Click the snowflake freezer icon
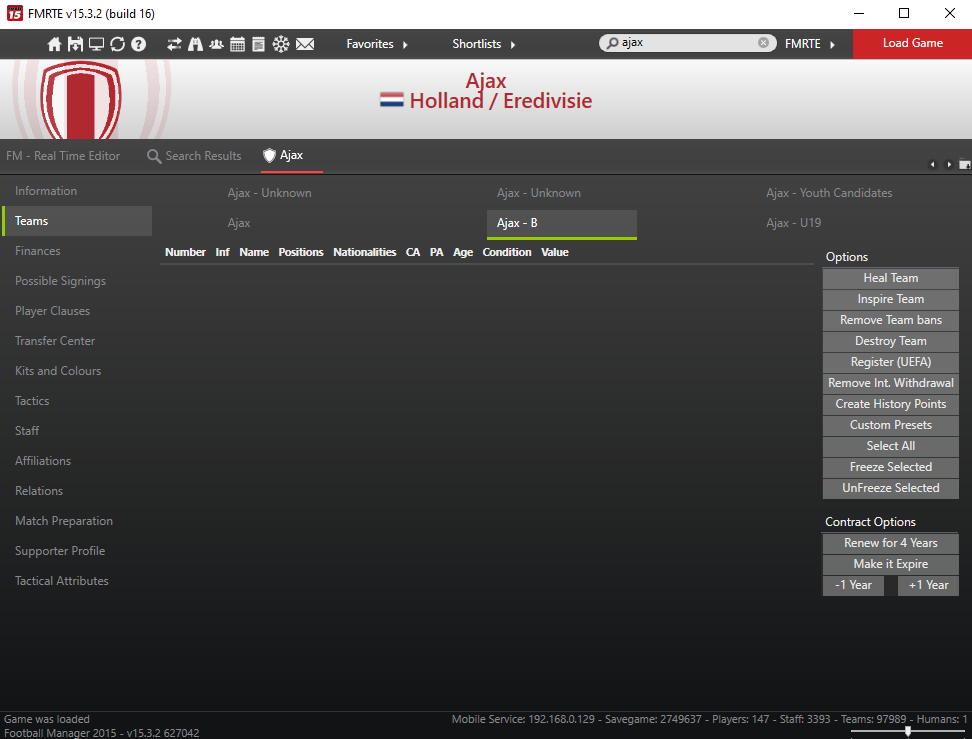Image resolution: width=972 pixels, height=739 pixels. [x=281, y=44]
